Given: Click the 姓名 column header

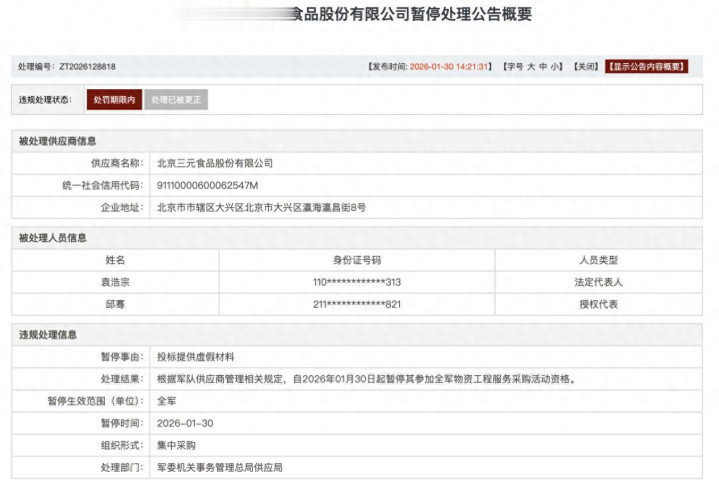Looking at the screenshot, I should (115, 260).
